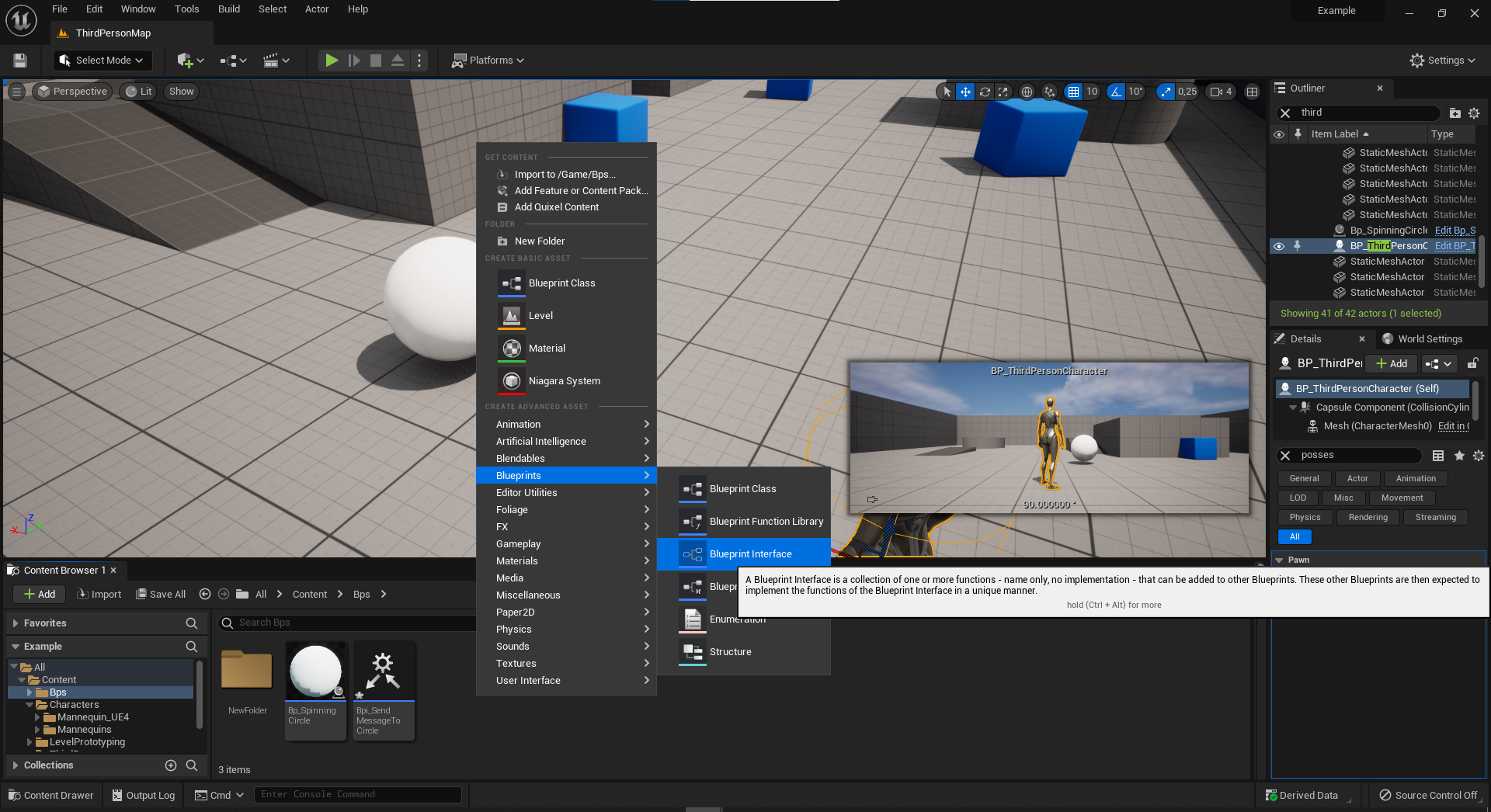Open the Edit BP_T link in Outliner

pos(1455,246)
